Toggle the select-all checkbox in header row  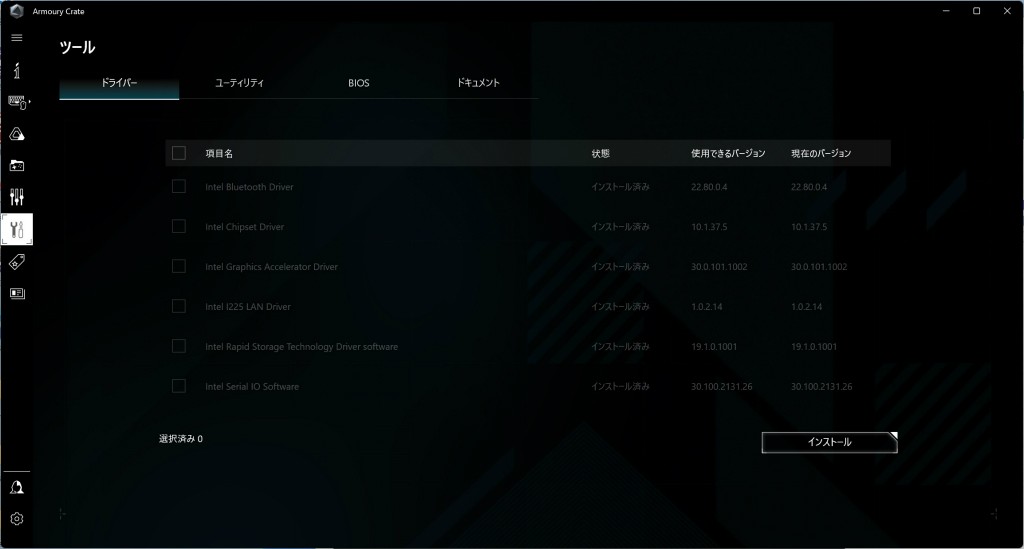pyautogui.click(x=179, y=153)
